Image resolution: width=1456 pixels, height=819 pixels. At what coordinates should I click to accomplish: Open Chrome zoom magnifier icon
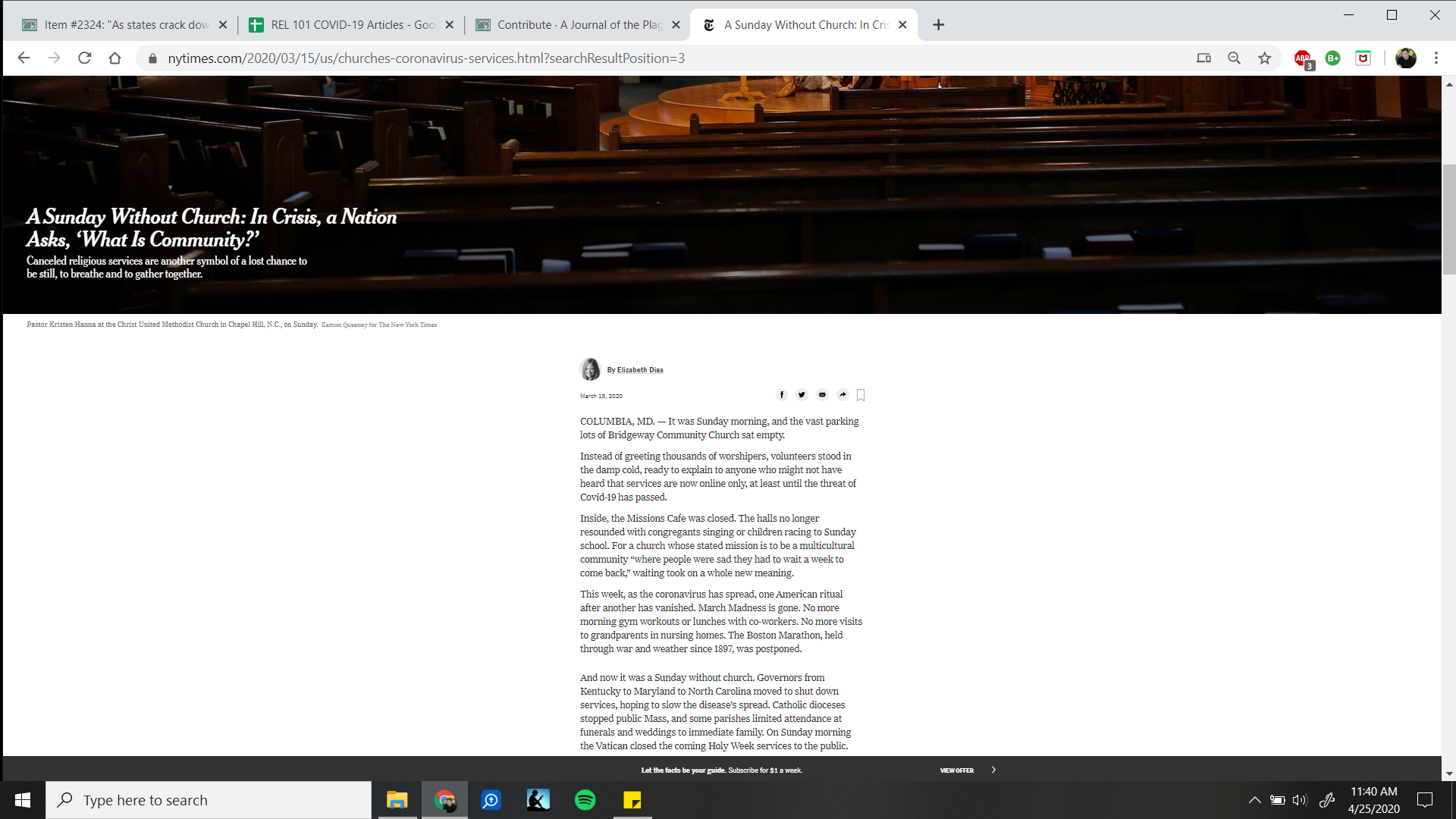1234,58
